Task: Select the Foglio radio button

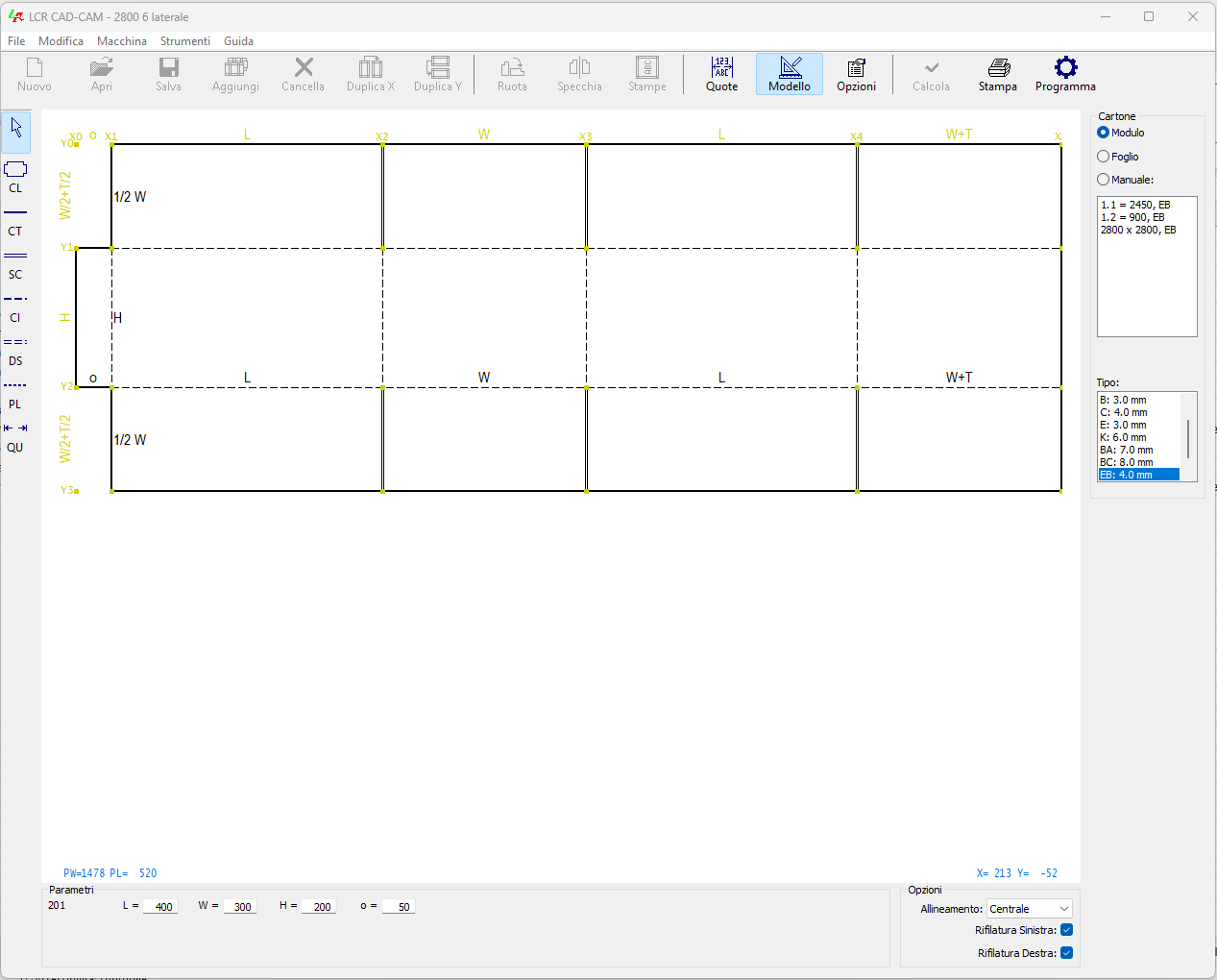Action: click(1104, 157)
